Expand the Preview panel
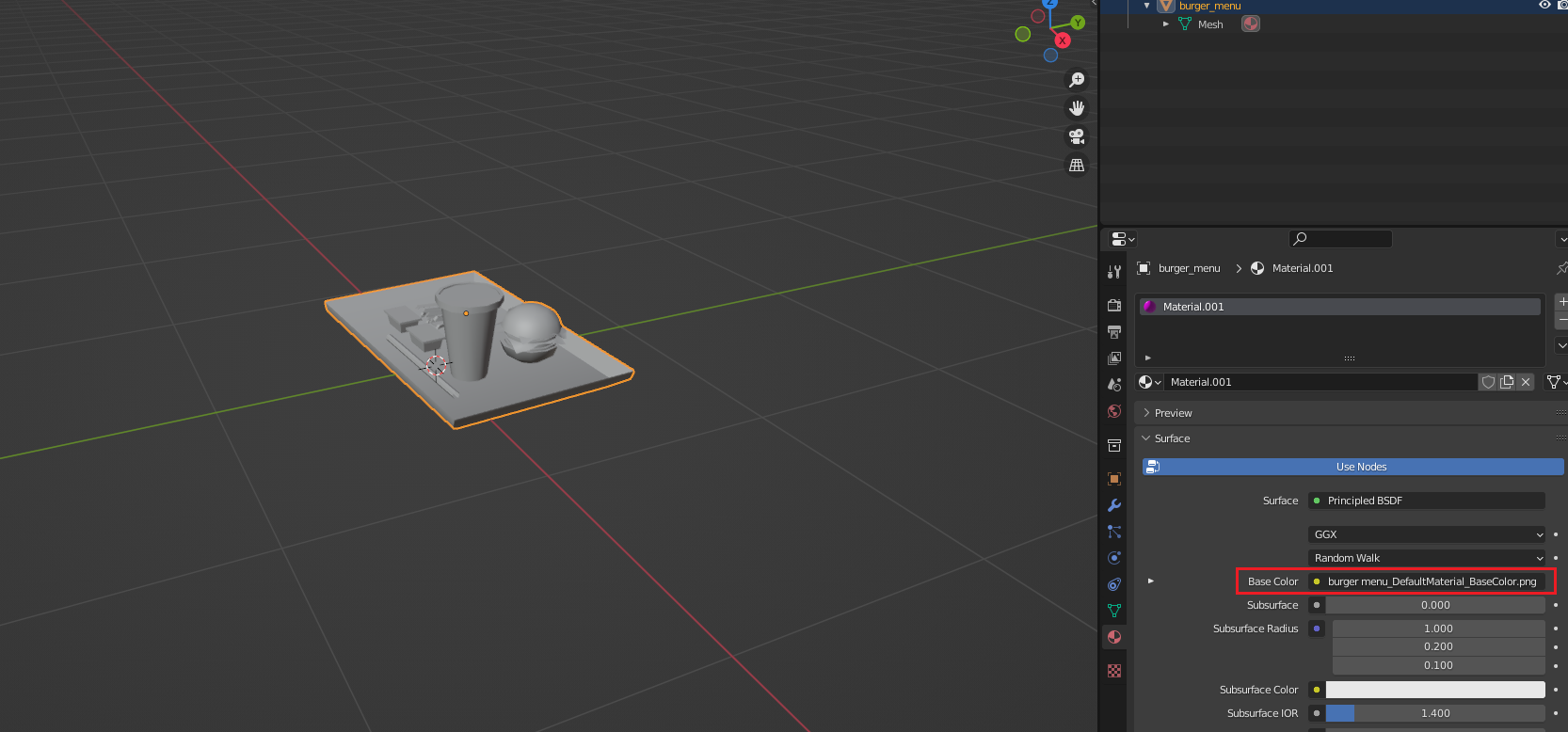 [1174, 413]
